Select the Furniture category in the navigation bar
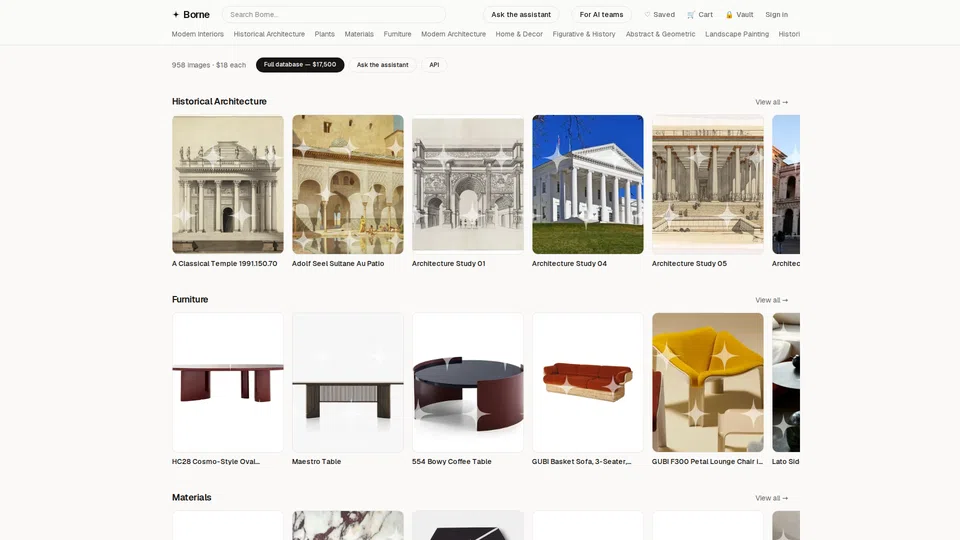Screen dimensions: 960x540 [x=397, y=34]
